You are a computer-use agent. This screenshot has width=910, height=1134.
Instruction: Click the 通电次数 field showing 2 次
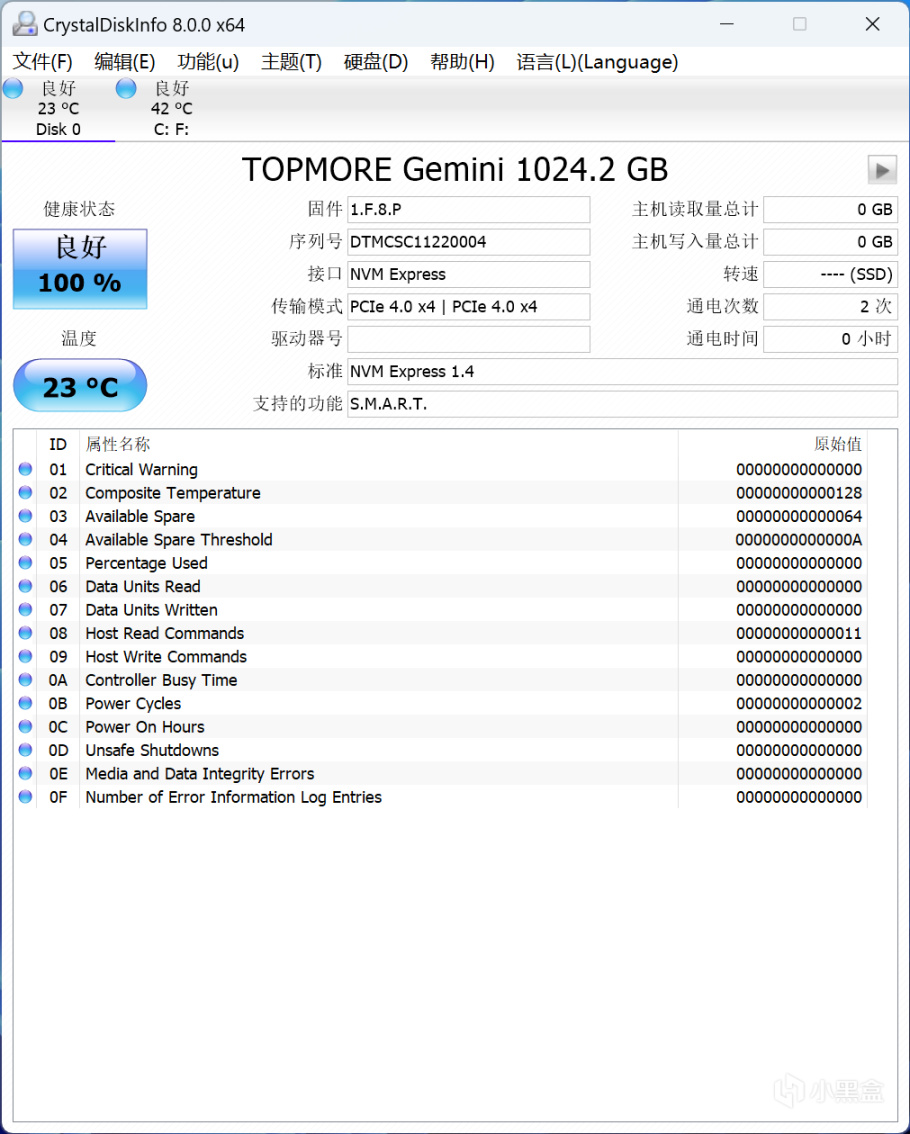point(830,307)
